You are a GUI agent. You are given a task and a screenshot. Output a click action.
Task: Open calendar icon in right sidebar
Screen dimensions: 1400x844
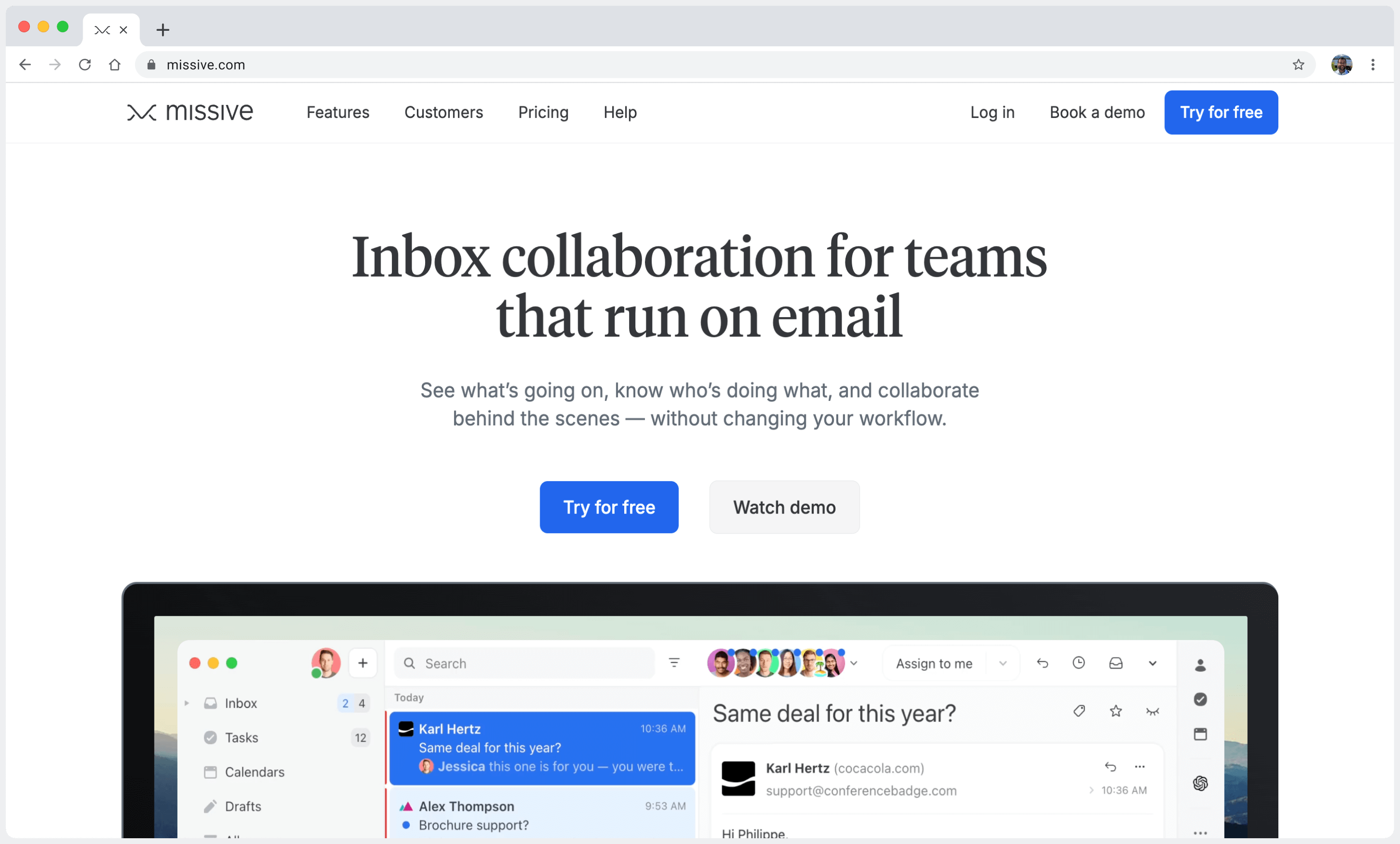click(1200, 734)
